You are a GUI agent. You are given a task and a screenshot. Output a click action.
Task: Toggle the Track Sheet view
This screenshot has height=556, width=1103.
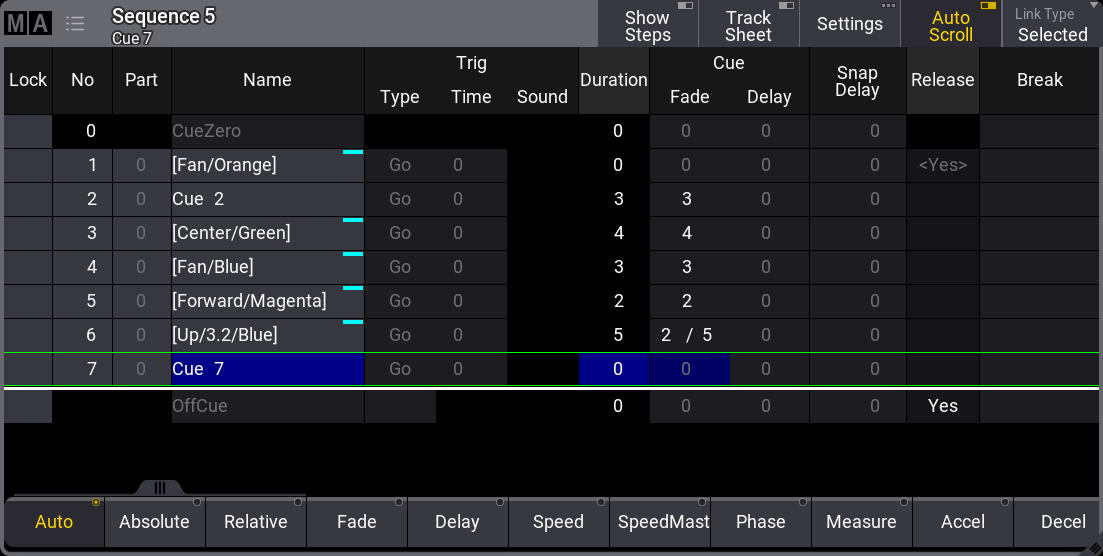tap(748, 25)
